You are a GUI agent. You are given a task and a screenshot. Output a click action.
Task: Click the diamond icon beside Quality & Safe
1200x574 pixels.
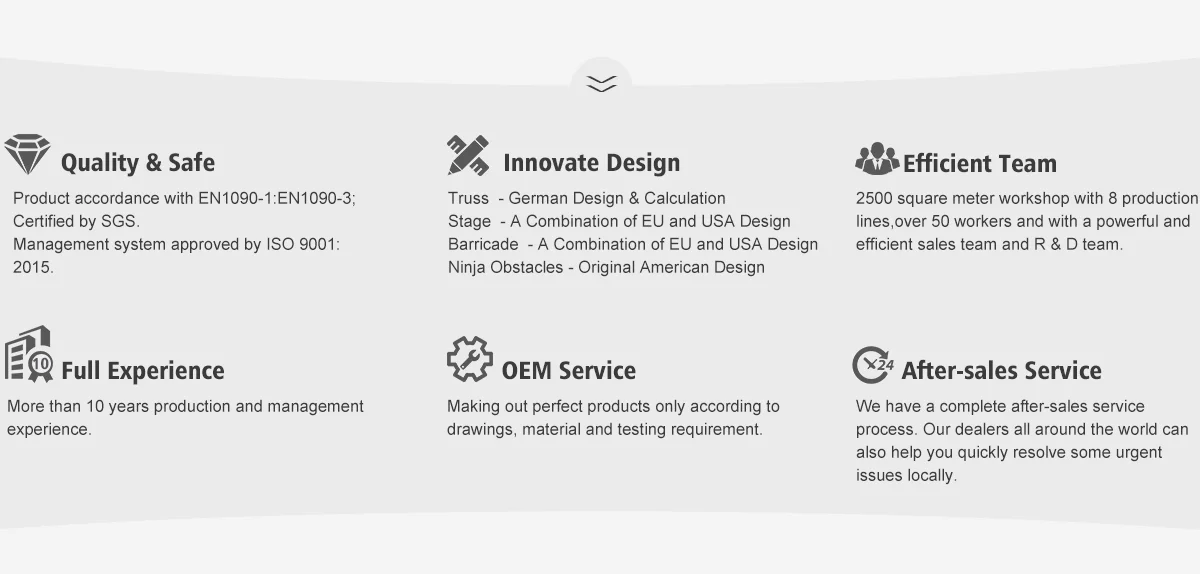point(27,155)
